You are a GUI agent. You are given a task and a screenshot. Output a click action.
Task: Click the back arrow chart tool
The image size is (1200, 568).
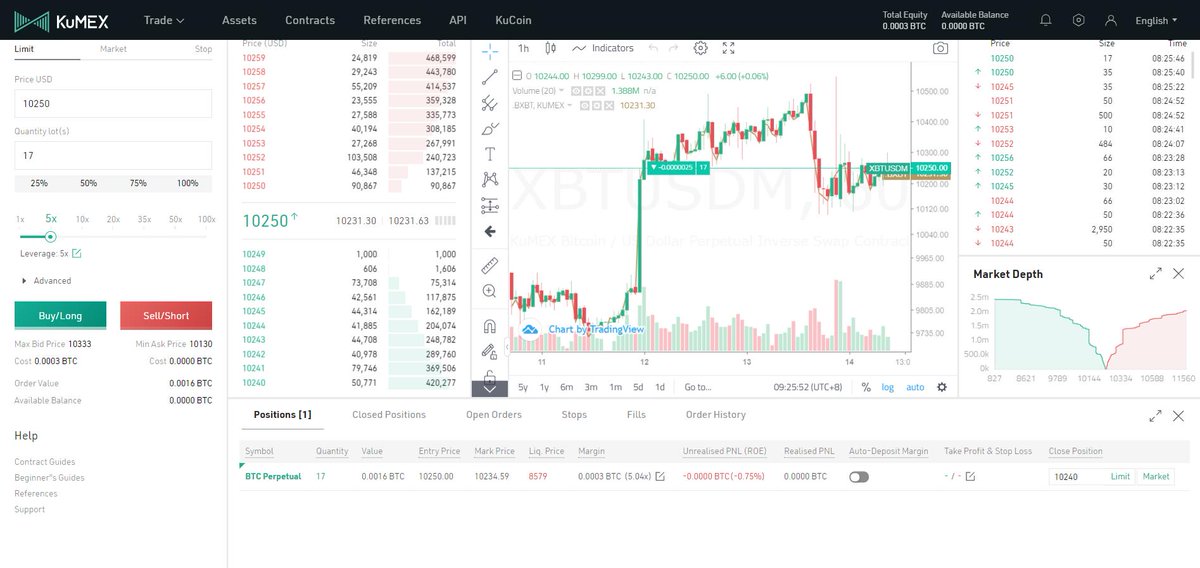click(x=489, y=231)
